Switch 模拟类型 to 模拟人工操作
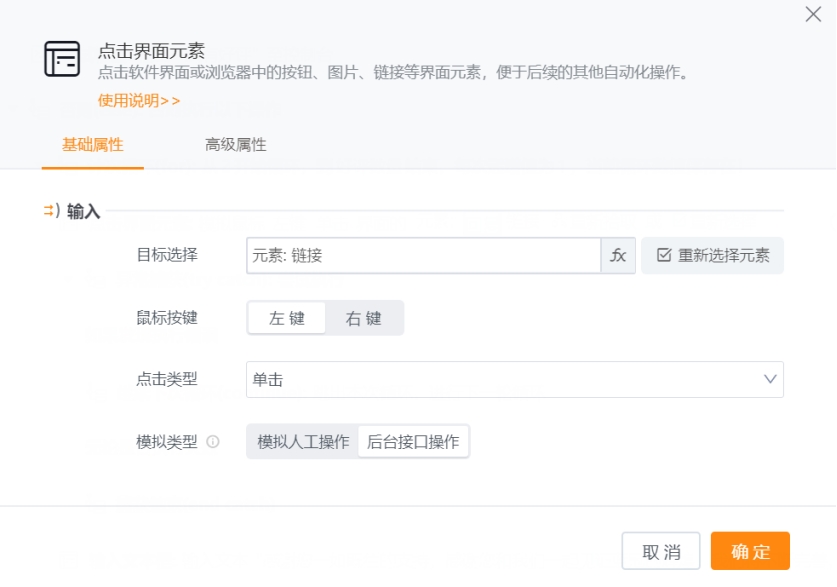837x587 pixels. [305, 442]
